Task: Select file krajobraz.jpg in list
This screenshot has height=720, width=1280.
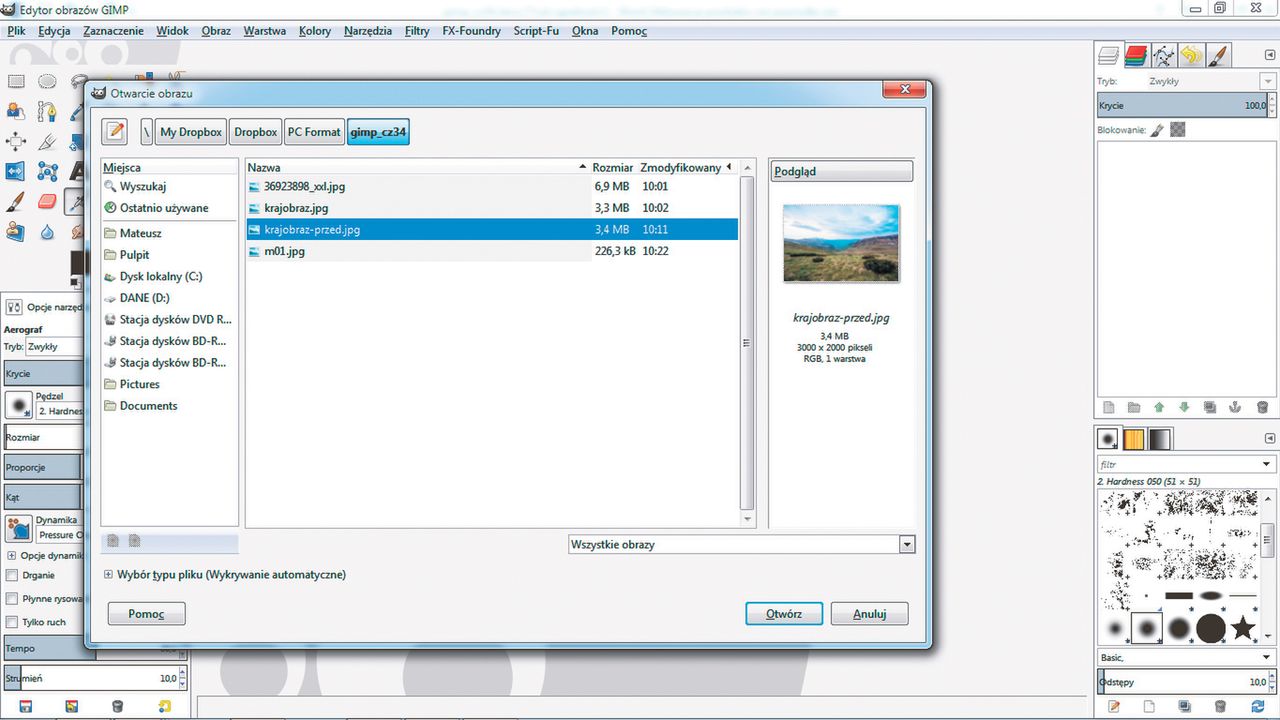Action: click(x=491, y=208)
